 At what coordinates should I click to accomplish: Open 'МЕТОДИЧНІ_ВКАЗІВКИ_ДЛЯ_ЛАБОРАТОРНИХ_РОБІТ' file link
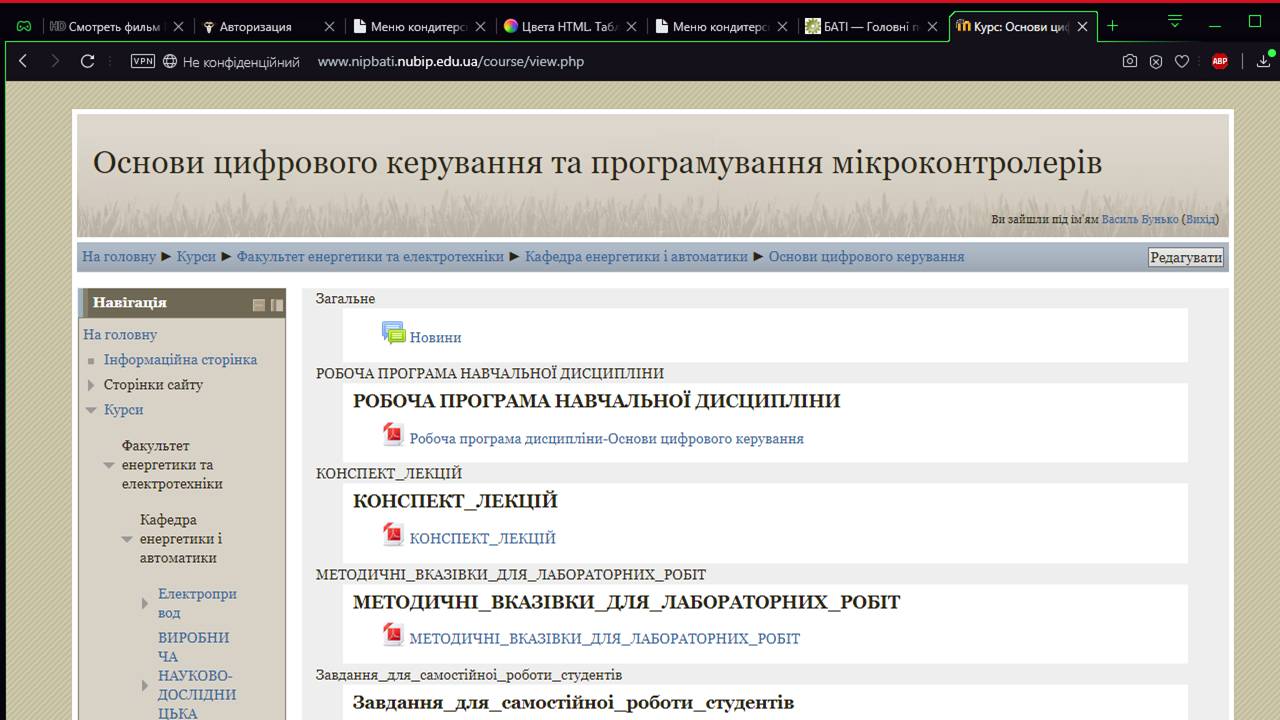pyautogui.click(x=605, y=638)
